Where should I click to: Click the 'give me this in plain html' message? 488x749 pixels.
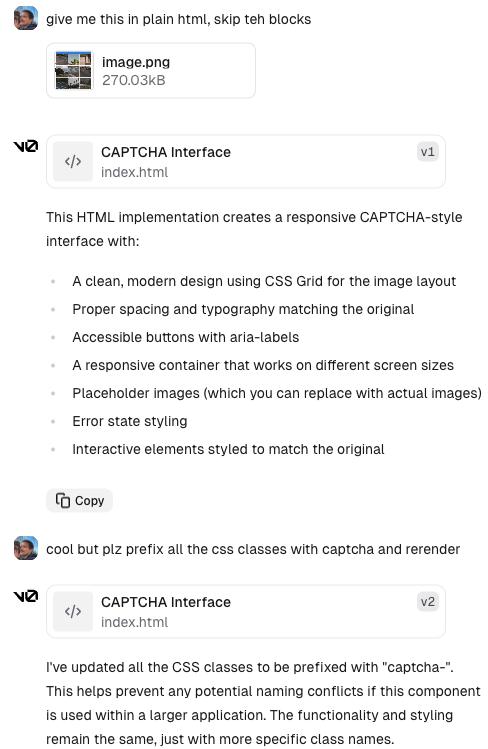[179, 19]
